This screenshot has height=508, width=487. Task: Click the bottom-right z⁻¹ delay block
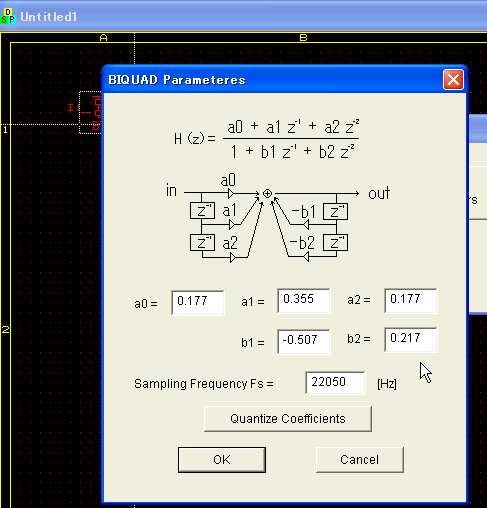pyautogui.click(x=335, y=243)
